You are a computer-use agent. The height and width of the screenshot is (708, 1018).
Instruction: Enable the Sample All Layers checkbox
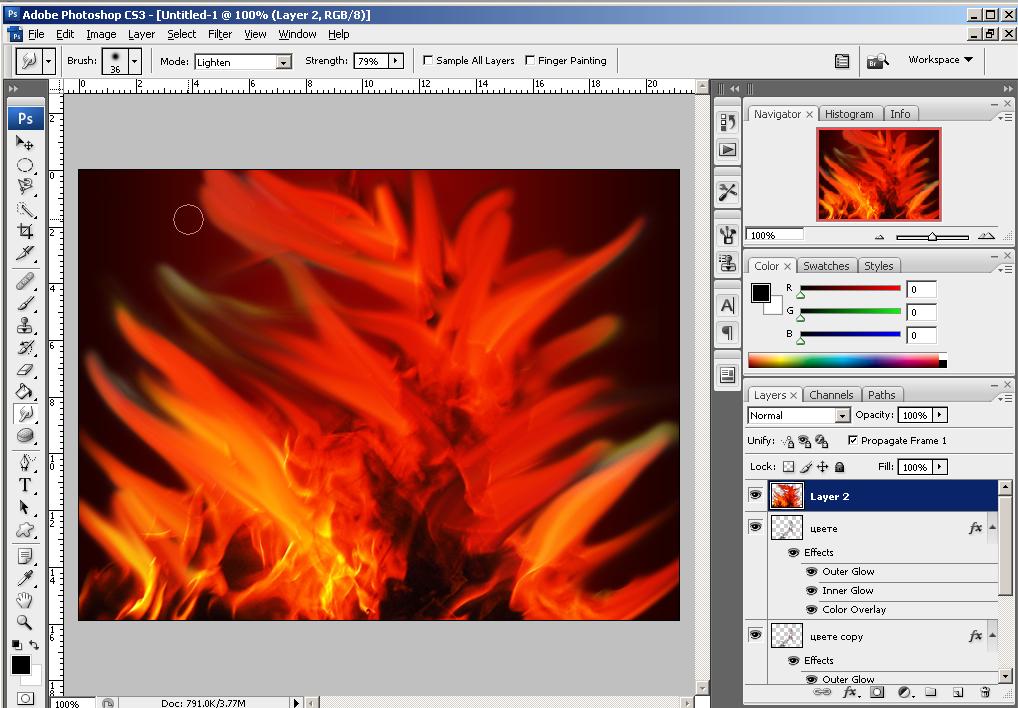click(x=427, y=60)
